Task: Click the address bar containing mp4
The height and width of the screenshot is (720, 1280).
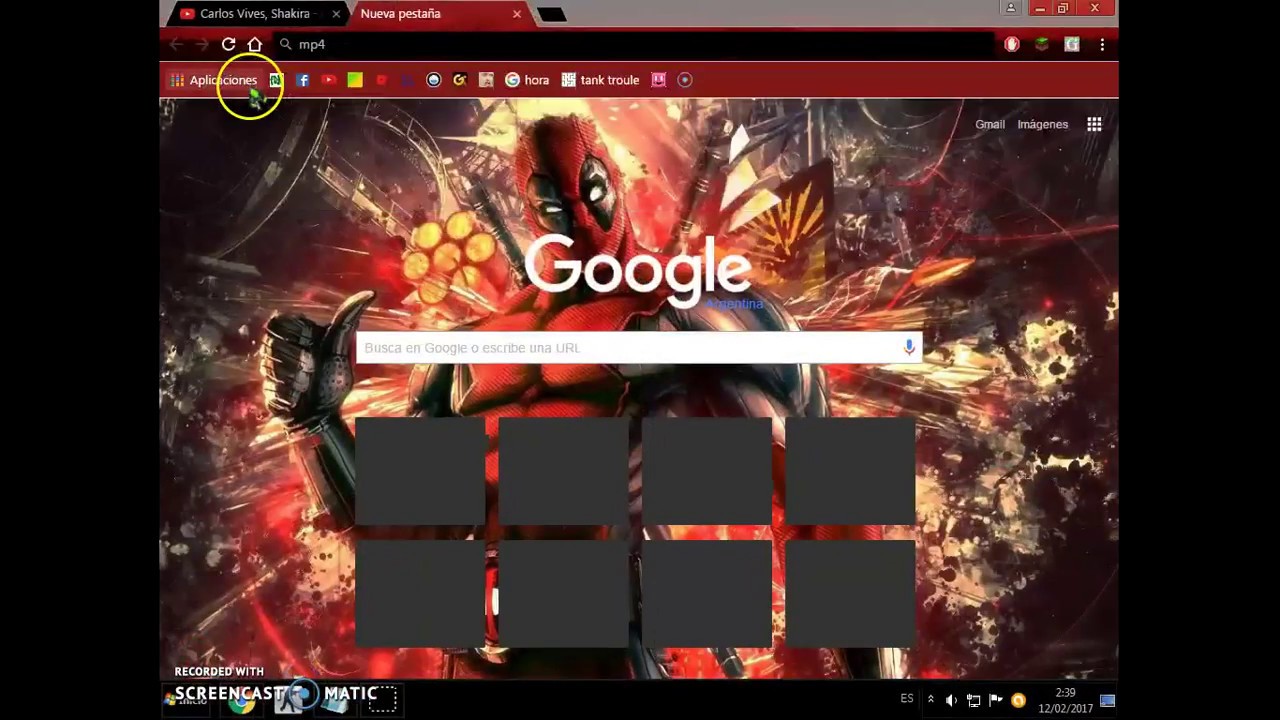Action: [635, 44]
